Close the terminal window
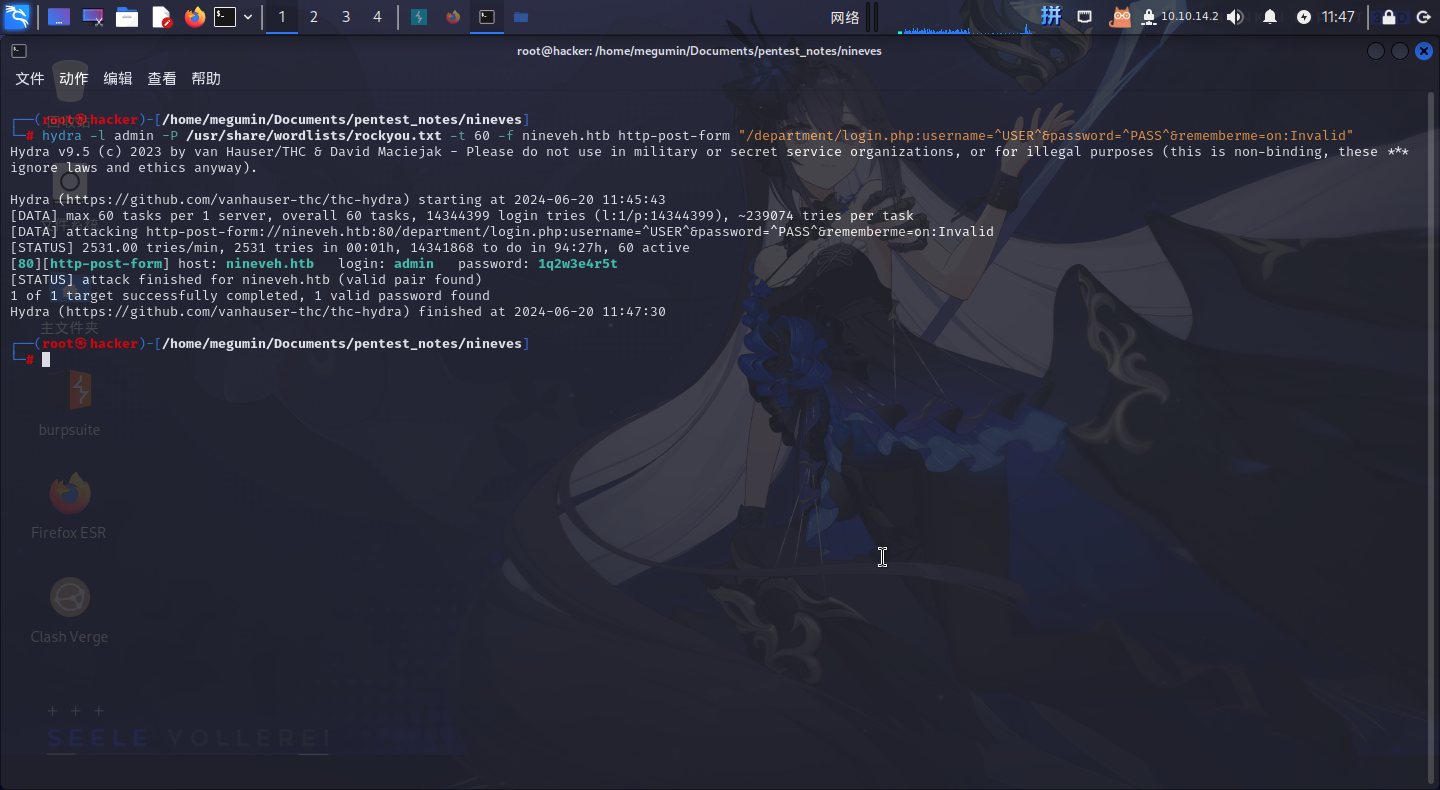This screenshot has width=1440, height=790. pyautogui.click(x=1424, y=51)
